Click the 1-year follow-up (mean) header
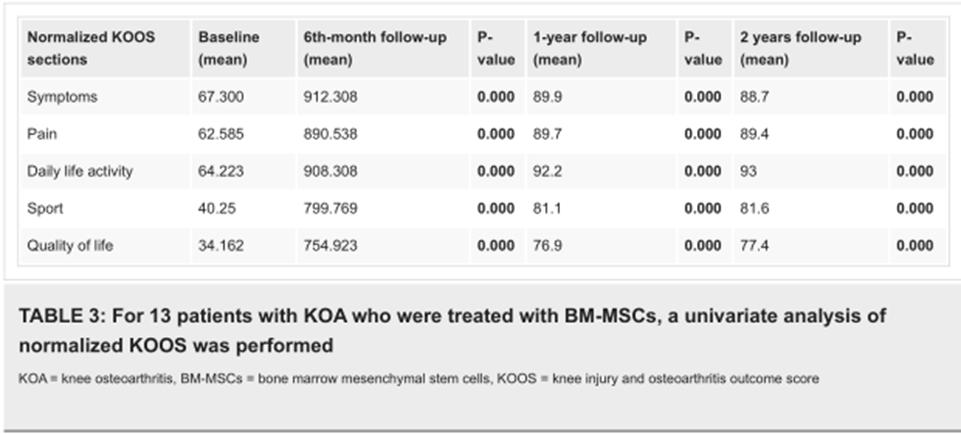Viewport: 961px width, 434px height. (590, 48)
